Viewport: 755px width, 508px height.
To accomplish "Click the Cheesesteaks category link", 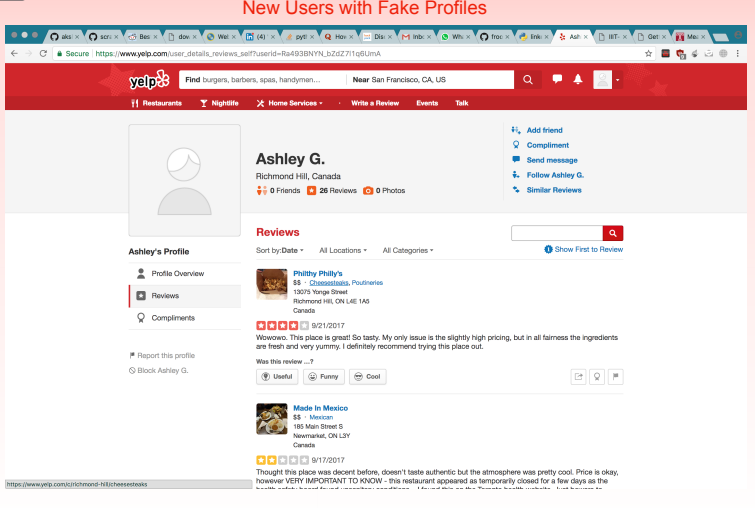I will pyautogui.click(x=329, y=283).
